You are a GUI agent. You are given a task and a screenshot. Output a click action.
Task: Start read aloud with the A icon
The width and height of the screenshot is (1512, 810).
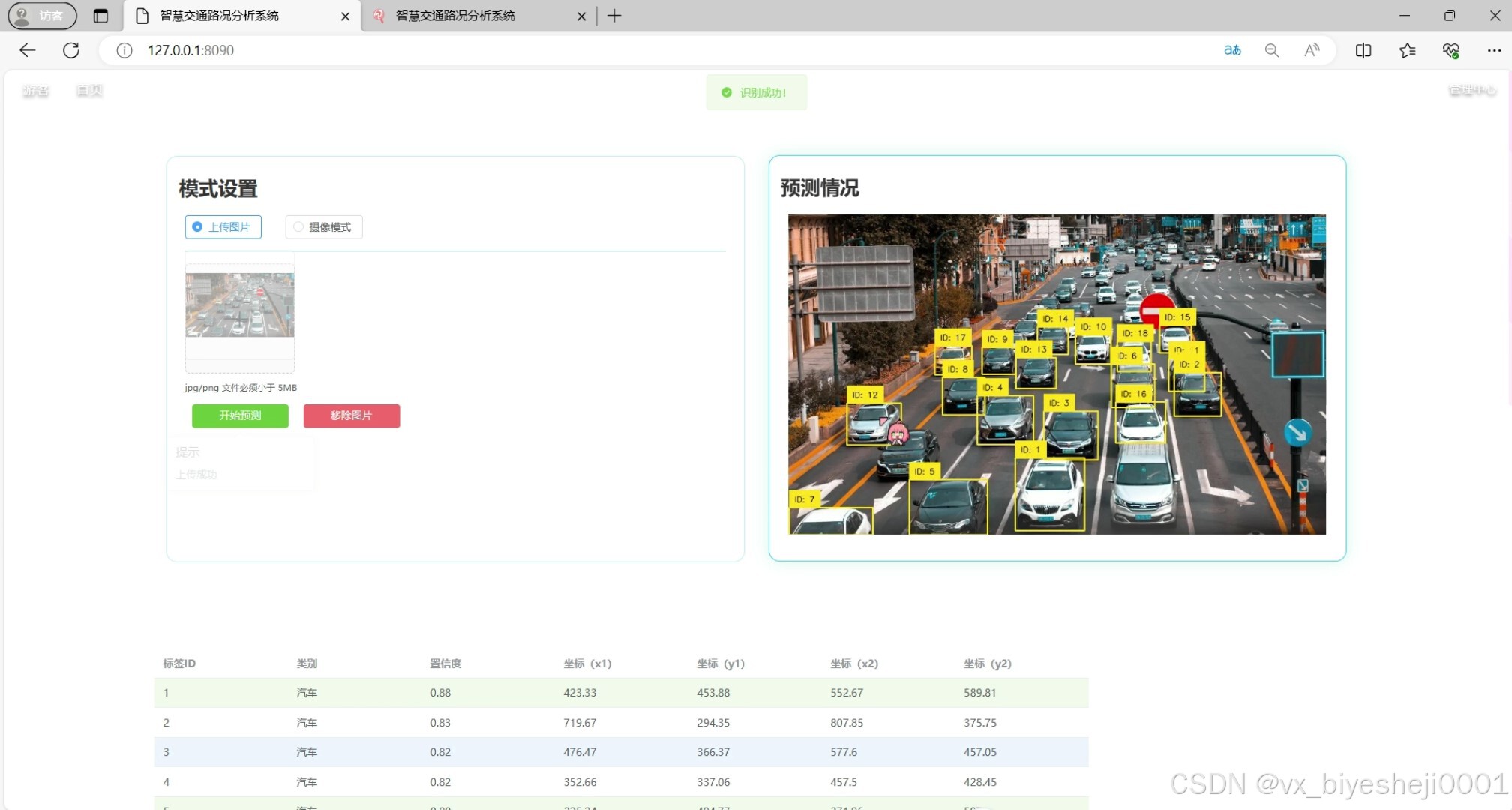coord(1312,50)
